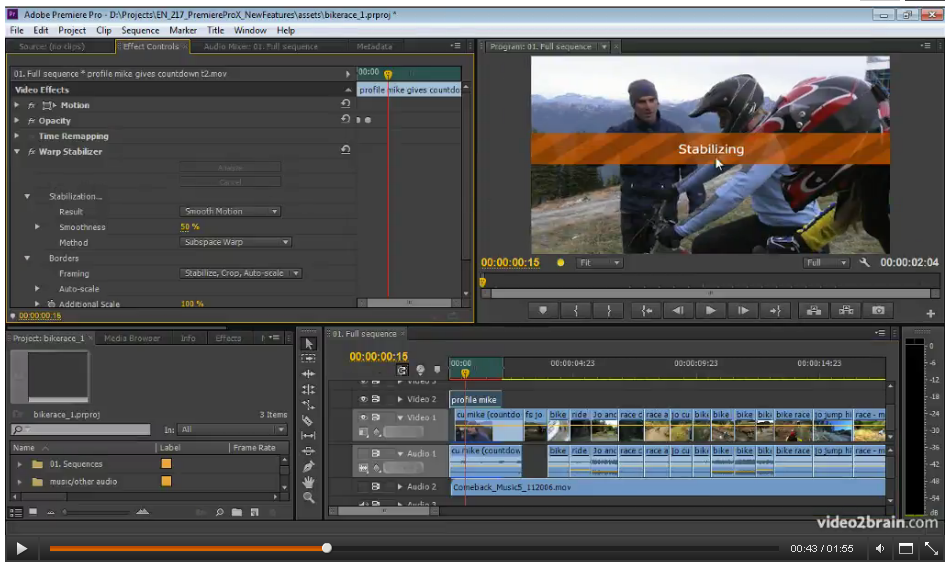Click the Analyze button under Warp Stabilizer
The width and height of the screenshot is (949, 569).
click(x=230, y=168)
